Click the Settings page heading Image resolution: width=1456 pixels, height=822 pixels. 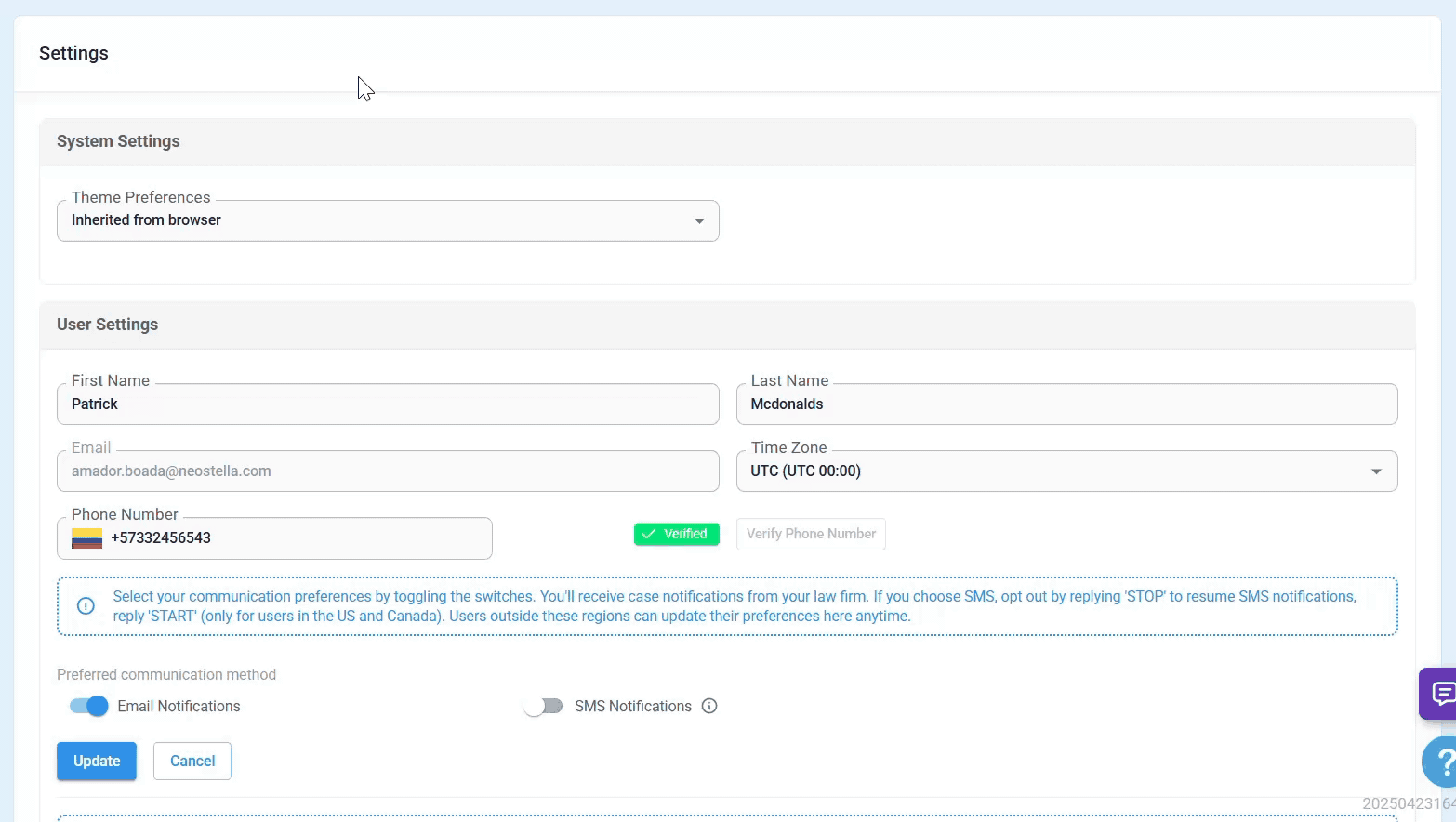73,53
